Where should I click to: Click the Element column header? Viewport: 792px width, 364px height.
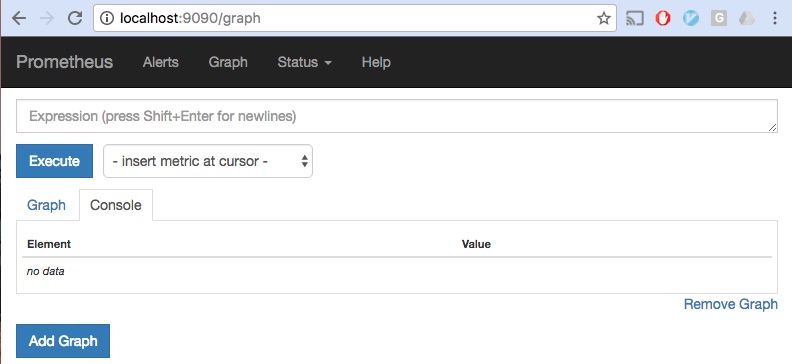pos(49,244)
